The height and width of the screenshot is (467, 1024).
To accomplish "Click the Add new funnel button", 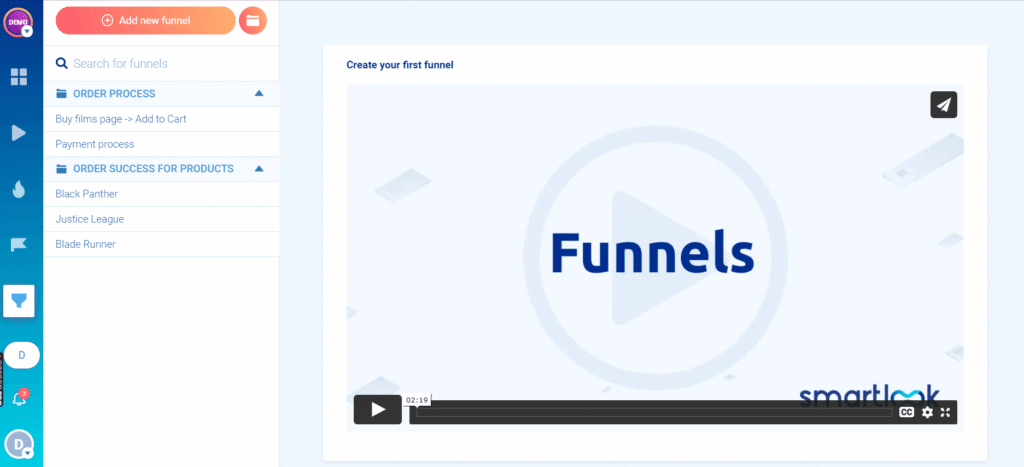I will point(146,20).
